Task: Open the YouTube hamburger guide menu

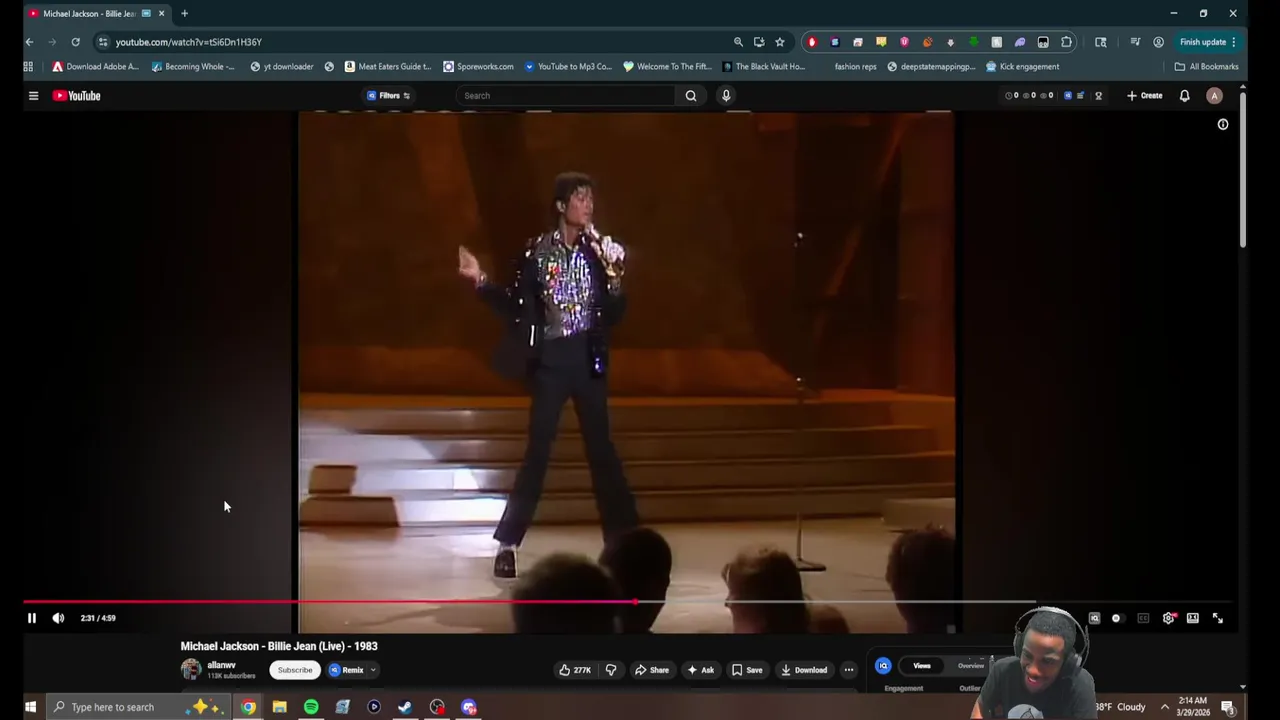Action: 33,96
